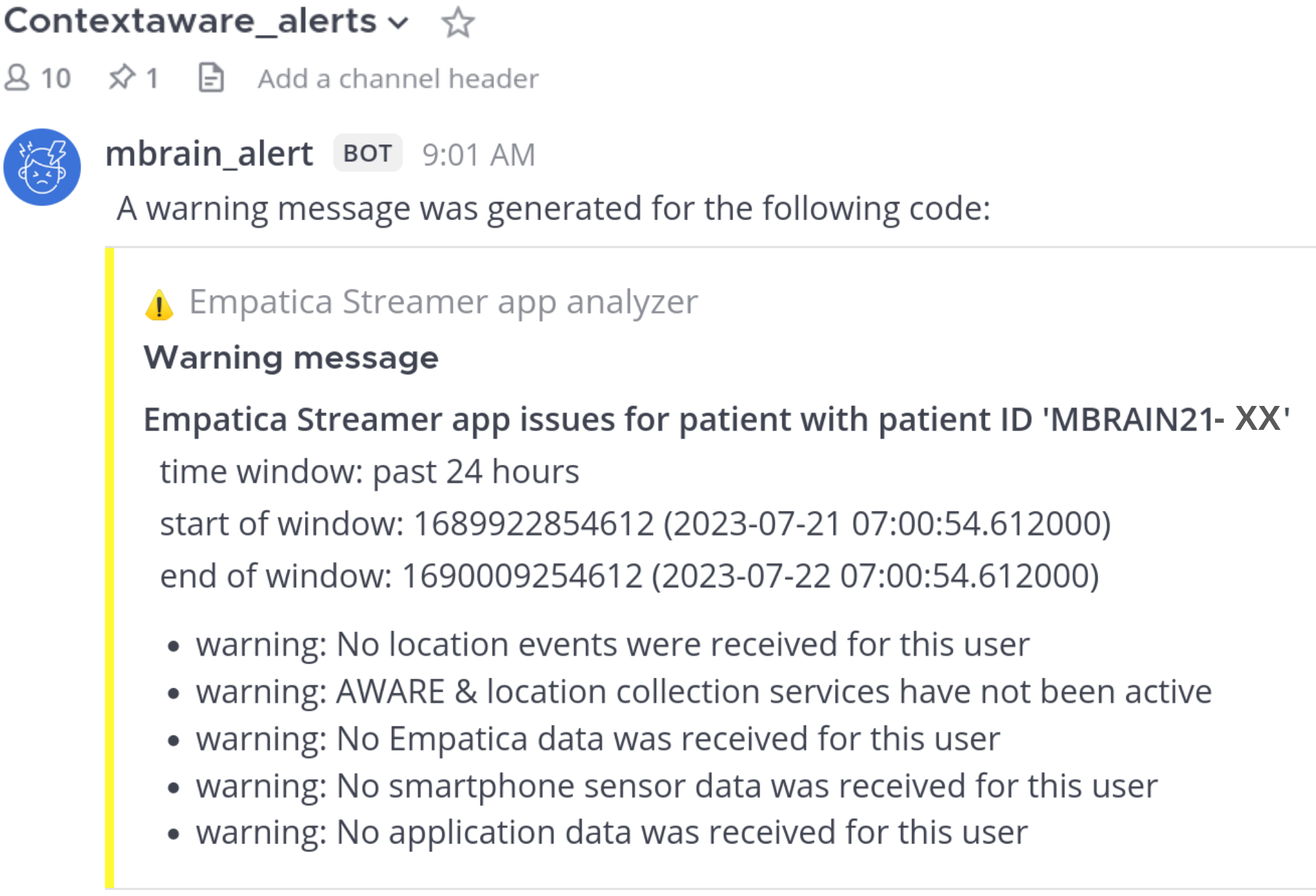Open the mbrain_alert username profile
This screenshot has width=1316, height=896.
coord(209,154)
